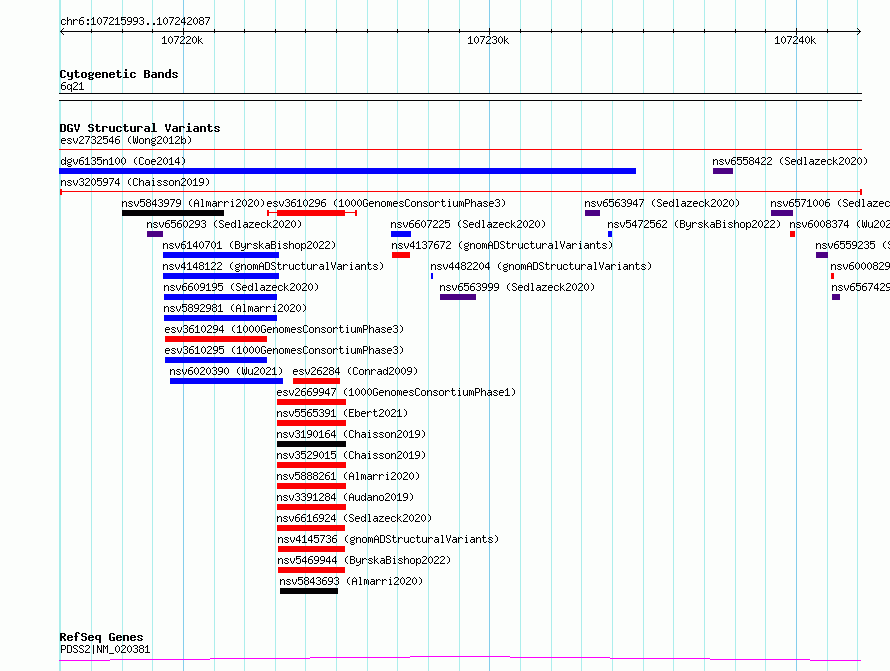The height and width of the screenshot is (671, 890).
Task: Click the DGV Structural Variants track title
Action: (x=140, y=128)
